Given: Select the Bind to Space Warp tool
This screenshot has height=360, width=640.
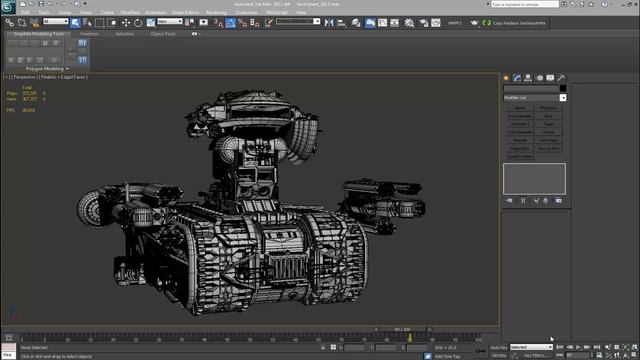Looking at the screenshot, I should click(34, 23).
